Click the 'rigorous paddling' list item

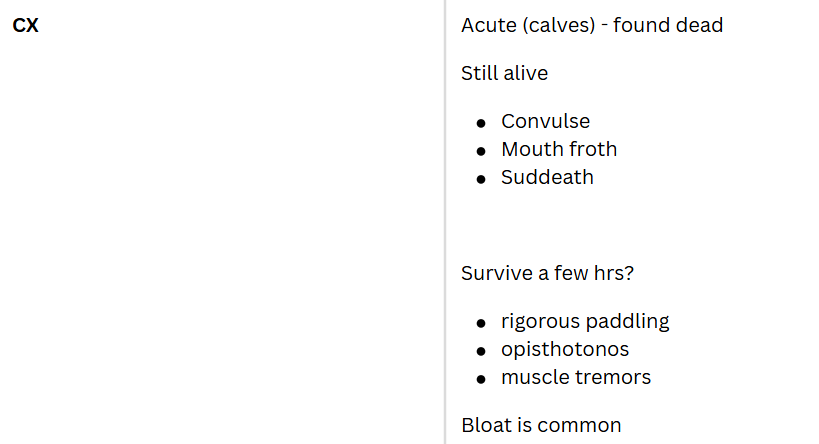pyautogui.click(x=585, y=321)
